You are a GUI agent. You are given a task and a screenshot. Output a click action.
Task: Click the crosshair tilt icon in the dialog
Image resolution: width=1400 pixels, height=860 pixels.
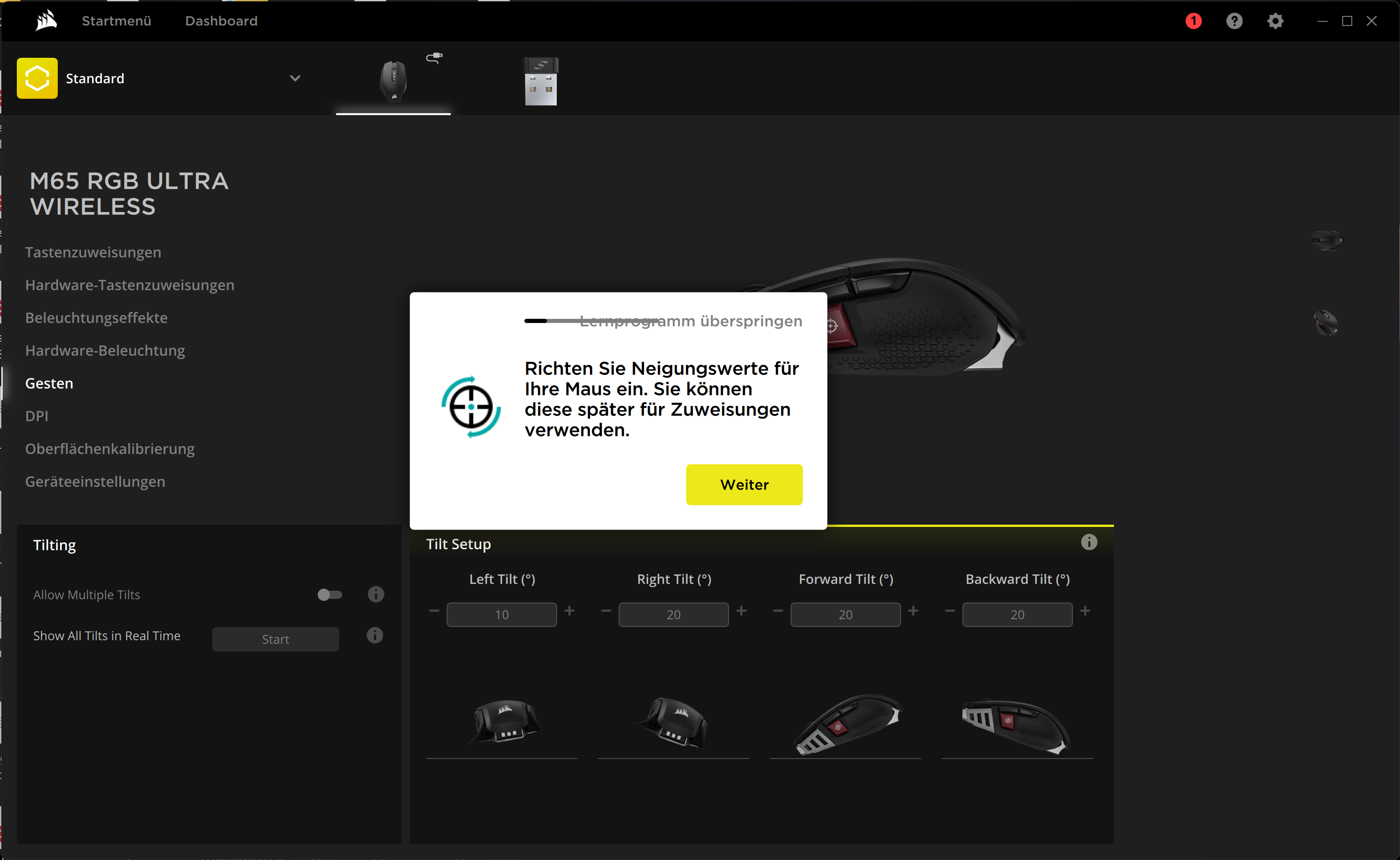(x=471, y=407)
